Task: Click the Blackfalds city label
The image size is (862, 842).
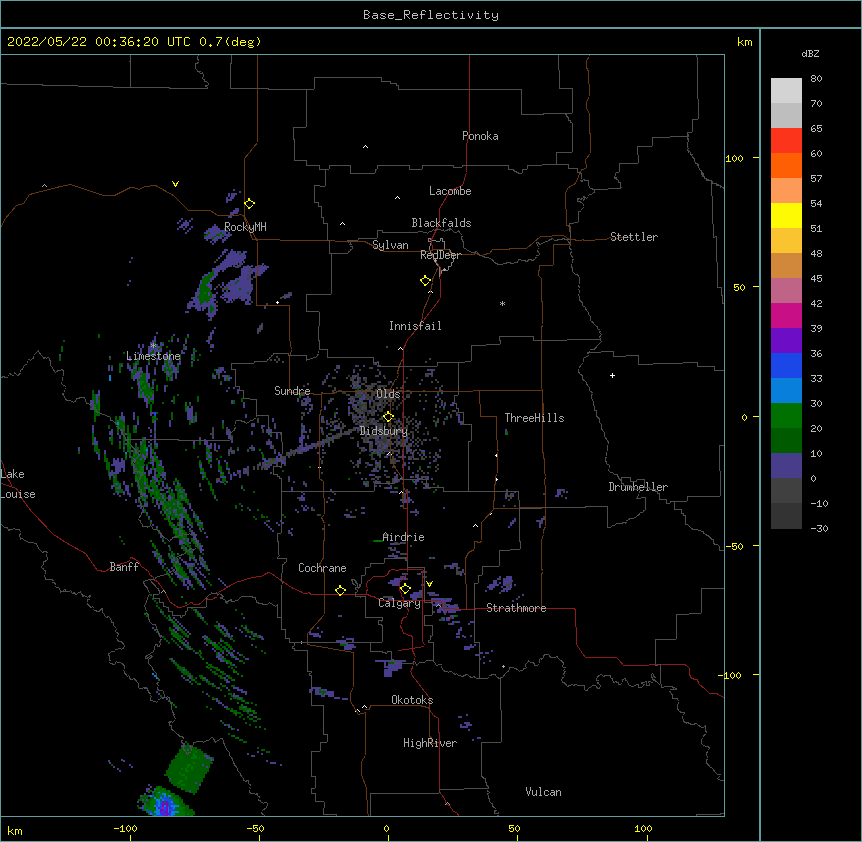Action: [441, 223]
